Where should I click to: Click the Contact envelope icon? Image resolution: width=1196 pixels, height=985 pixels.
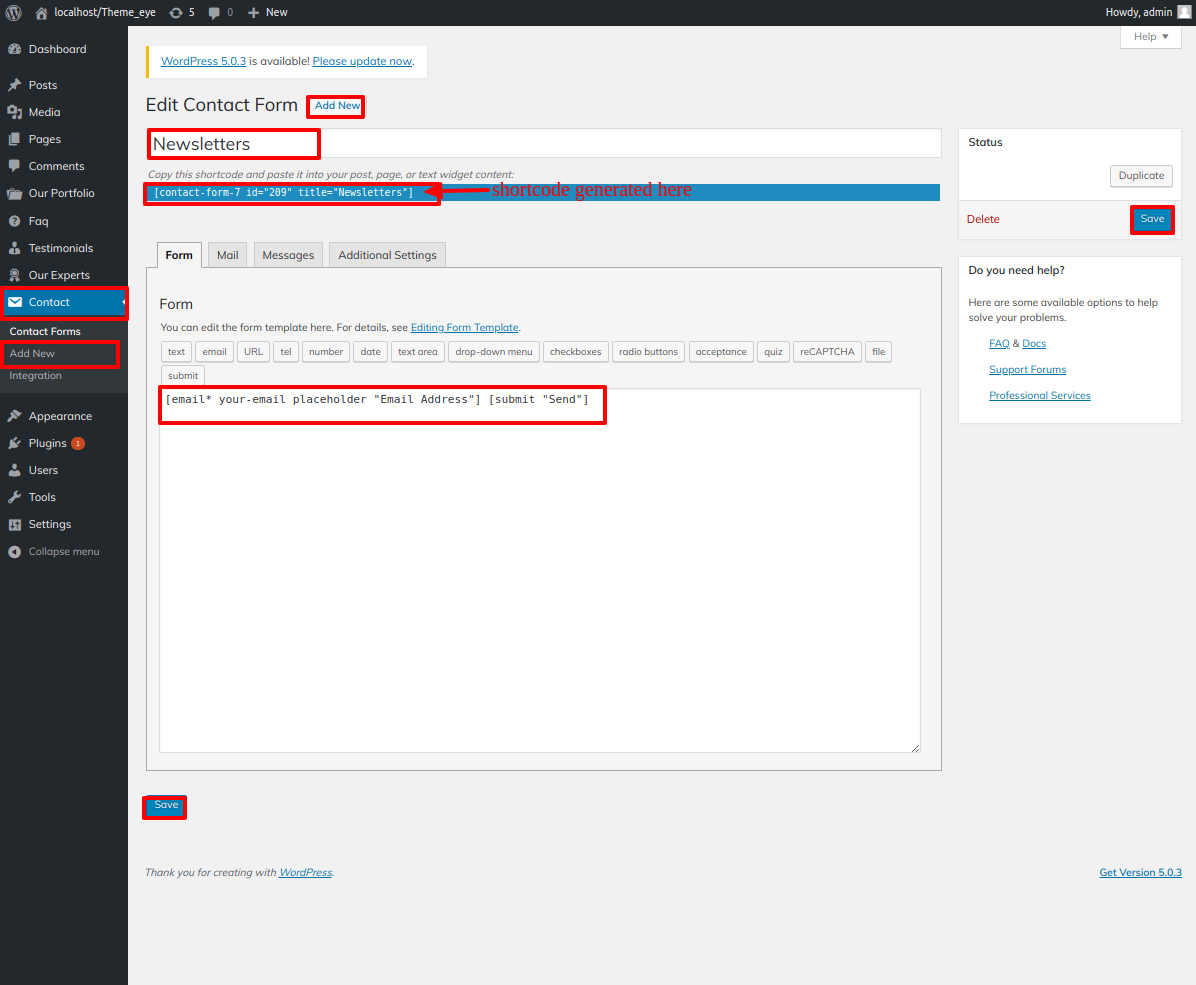[x=14, y=302]
